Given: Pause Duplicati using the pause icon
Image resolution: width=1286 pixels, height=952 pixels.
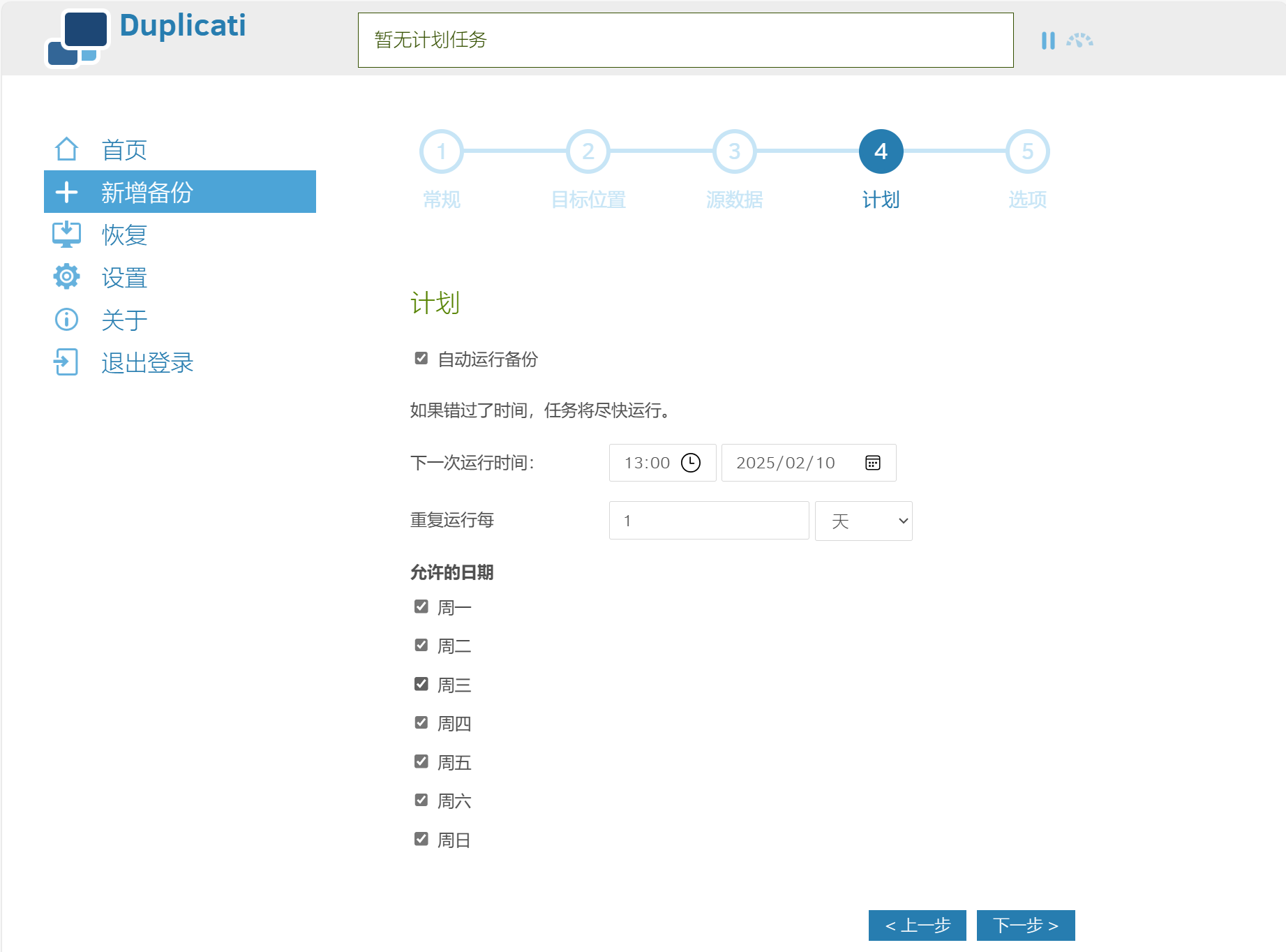Looking at the screenshot, I should click(1047, 40).
